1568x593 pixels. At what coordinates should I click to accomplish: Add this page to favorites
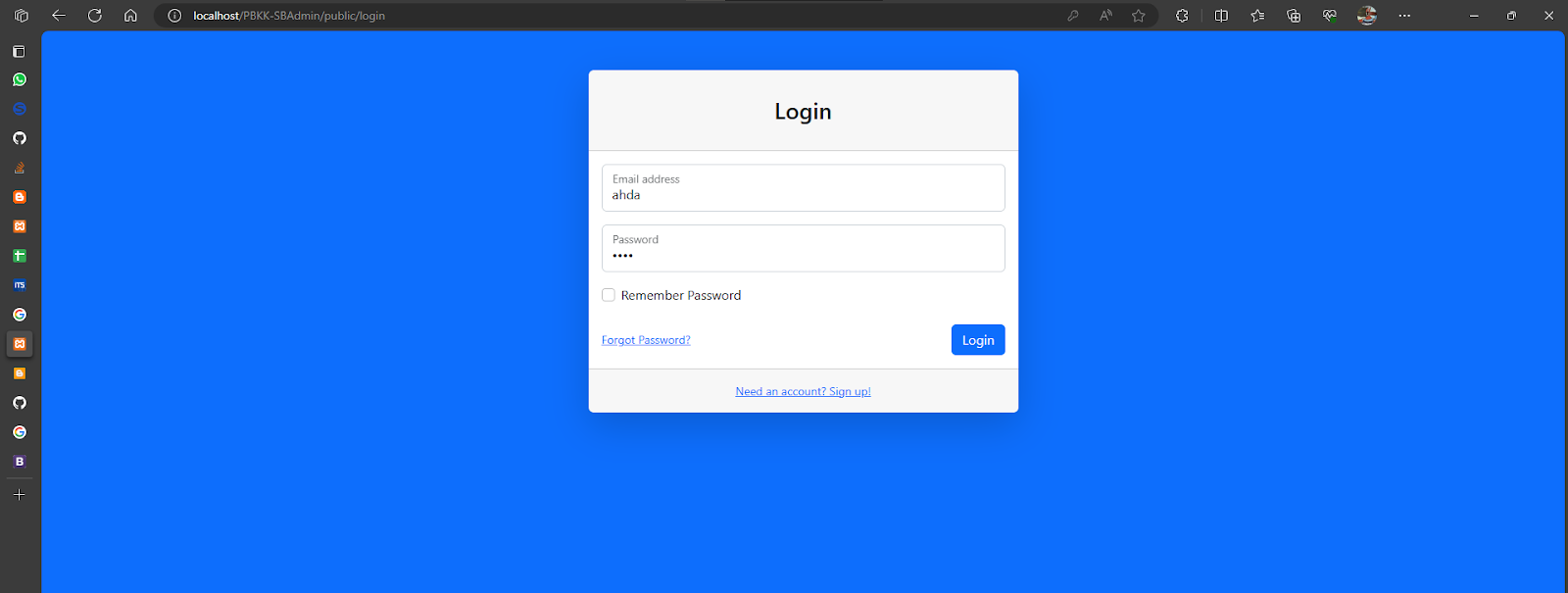[1138, 16]
